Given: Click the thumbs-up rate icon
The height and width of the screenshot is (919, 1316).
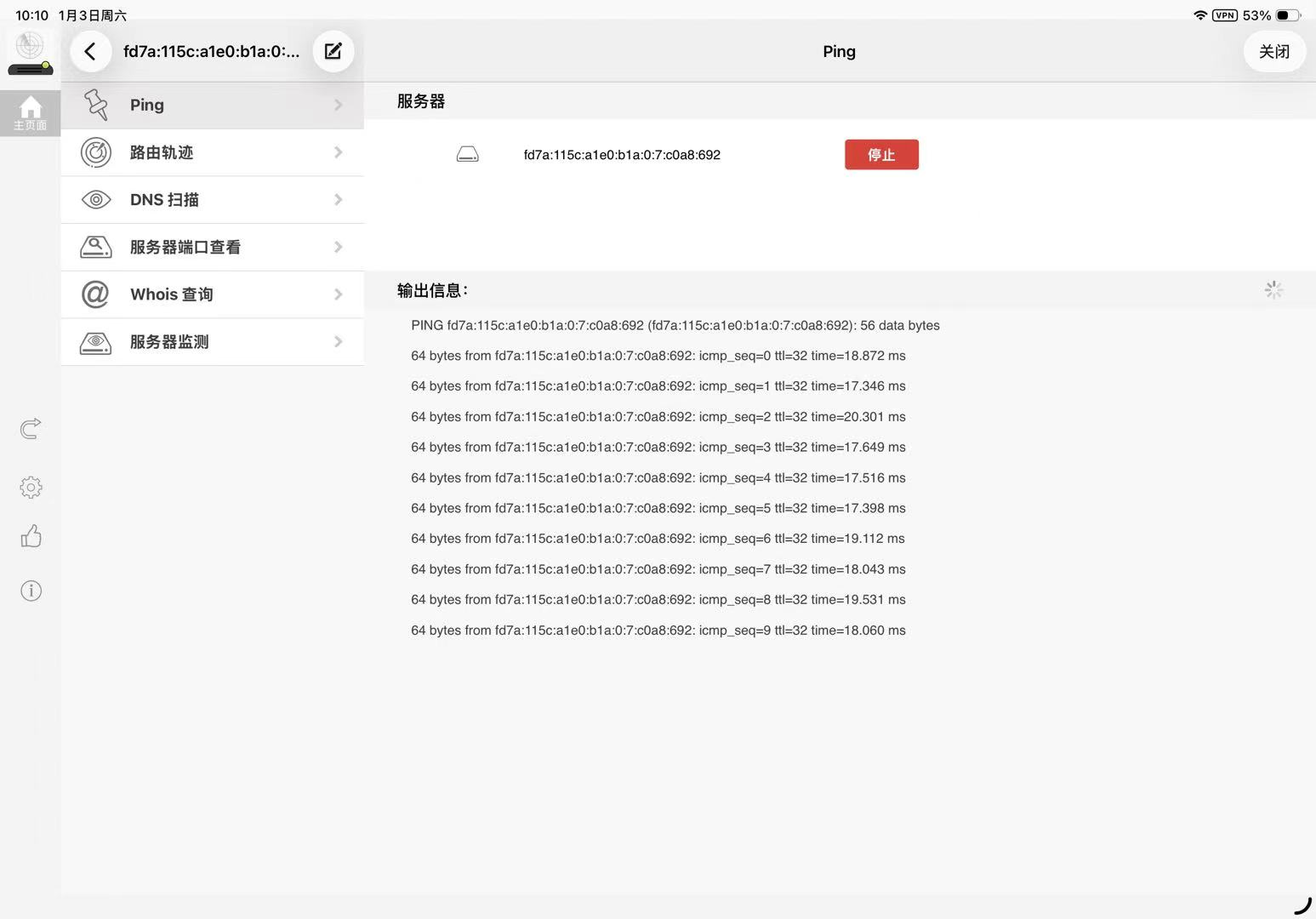Looking at the screenshot, I should pos(31,536).
